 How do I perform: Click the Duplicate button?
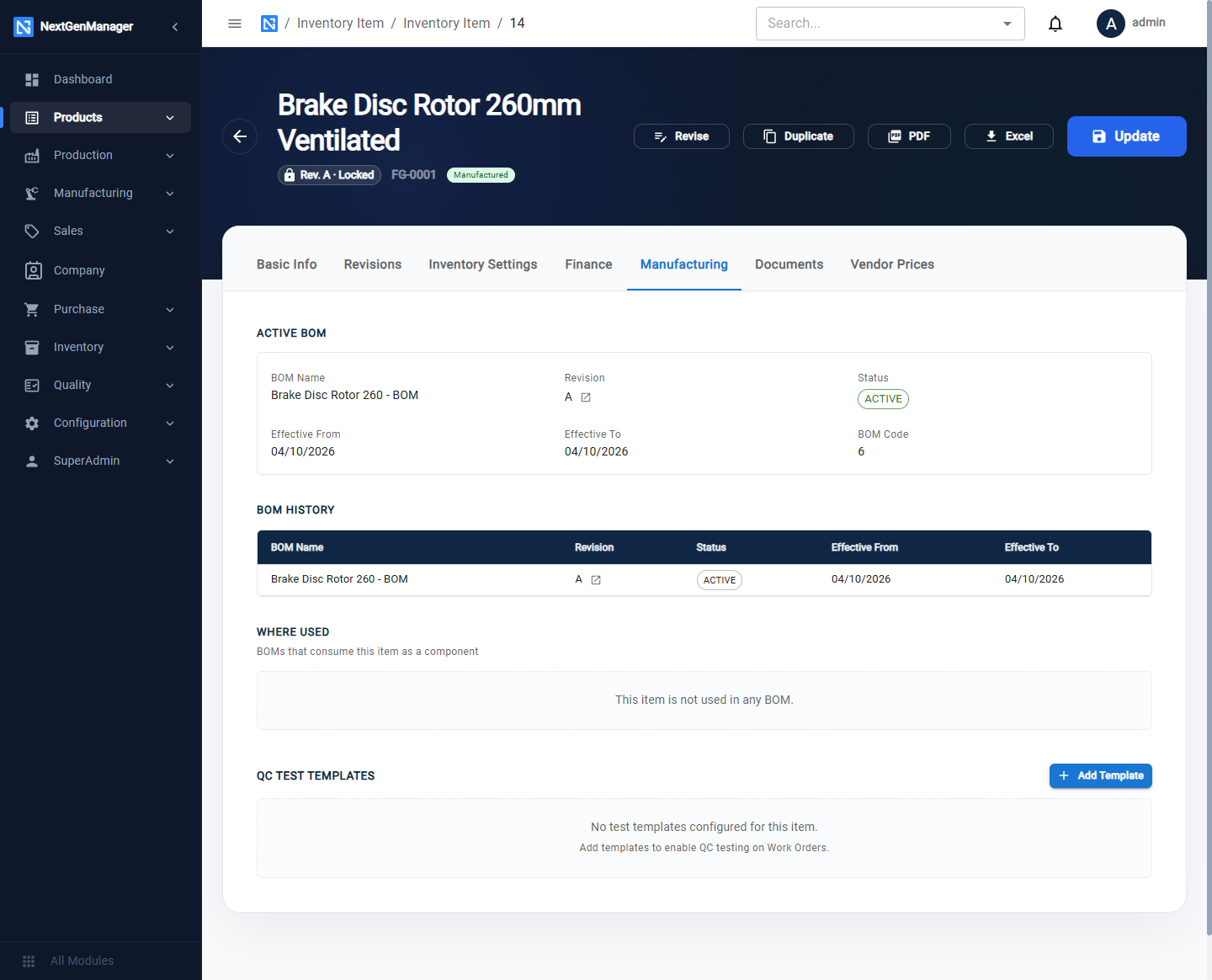(799, 136)
